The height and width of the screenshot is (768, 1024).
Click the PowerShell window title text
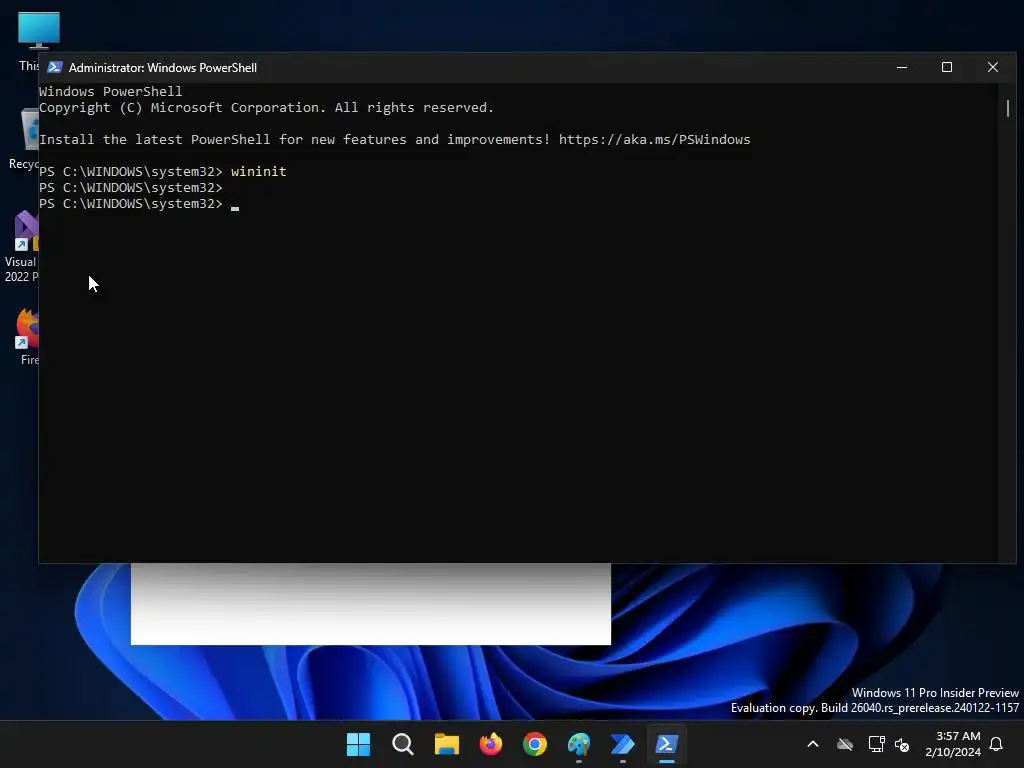[163, 67]
